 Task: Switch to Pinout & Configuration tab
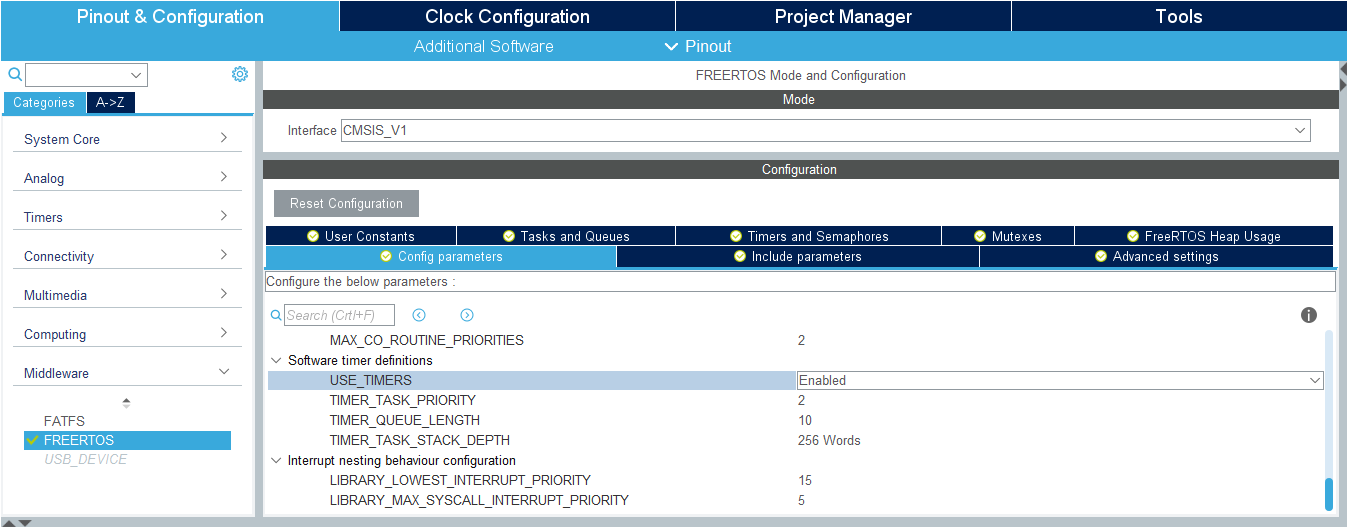(170, 16)
